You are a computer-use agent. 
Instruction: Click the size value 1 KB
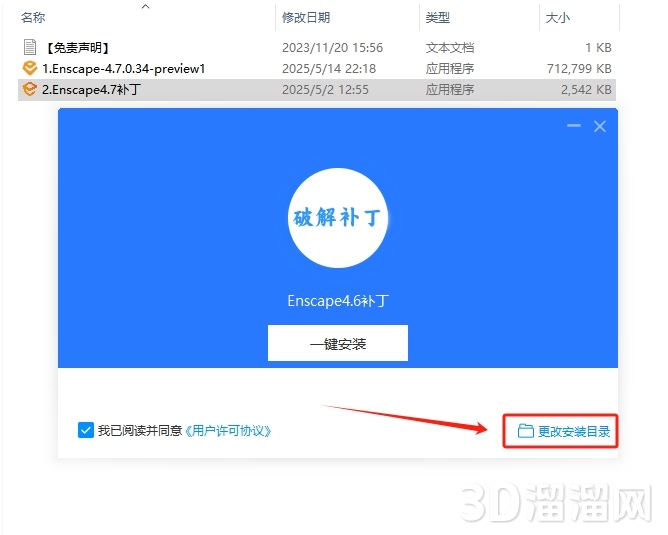[x=598, y=48]
